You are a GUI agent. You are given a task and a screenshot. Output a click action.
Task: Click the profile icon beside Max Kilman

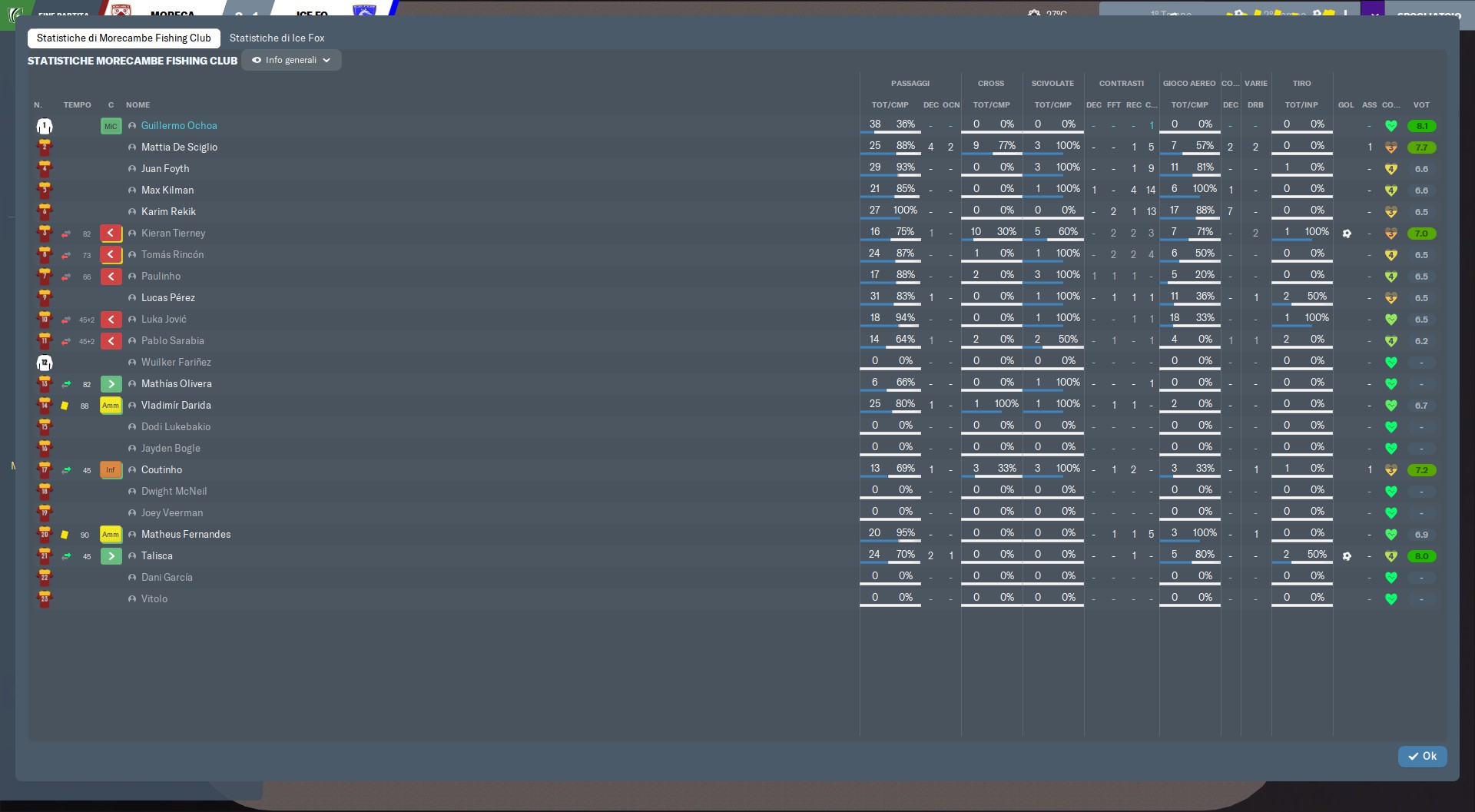point(132,191)
